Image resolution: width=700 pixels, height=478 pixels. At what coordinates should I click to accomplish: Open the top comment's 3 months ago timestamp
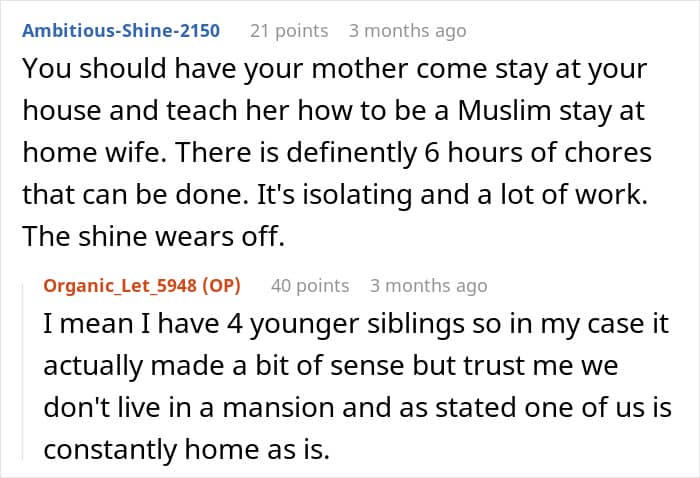pyautogui.click(x=407, y=31)
